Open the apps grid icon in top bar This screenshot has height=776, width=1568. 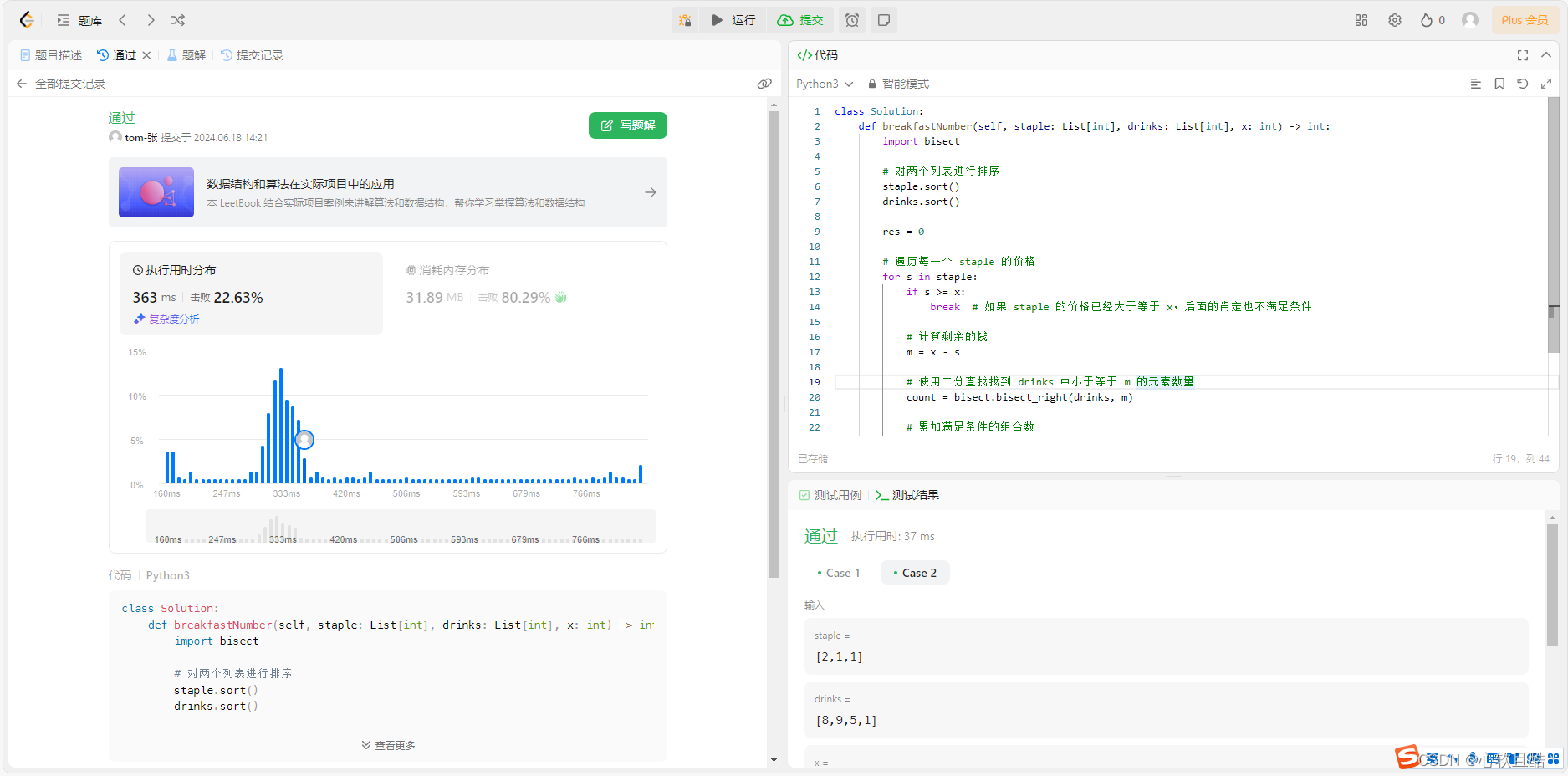pos(1361,19)
